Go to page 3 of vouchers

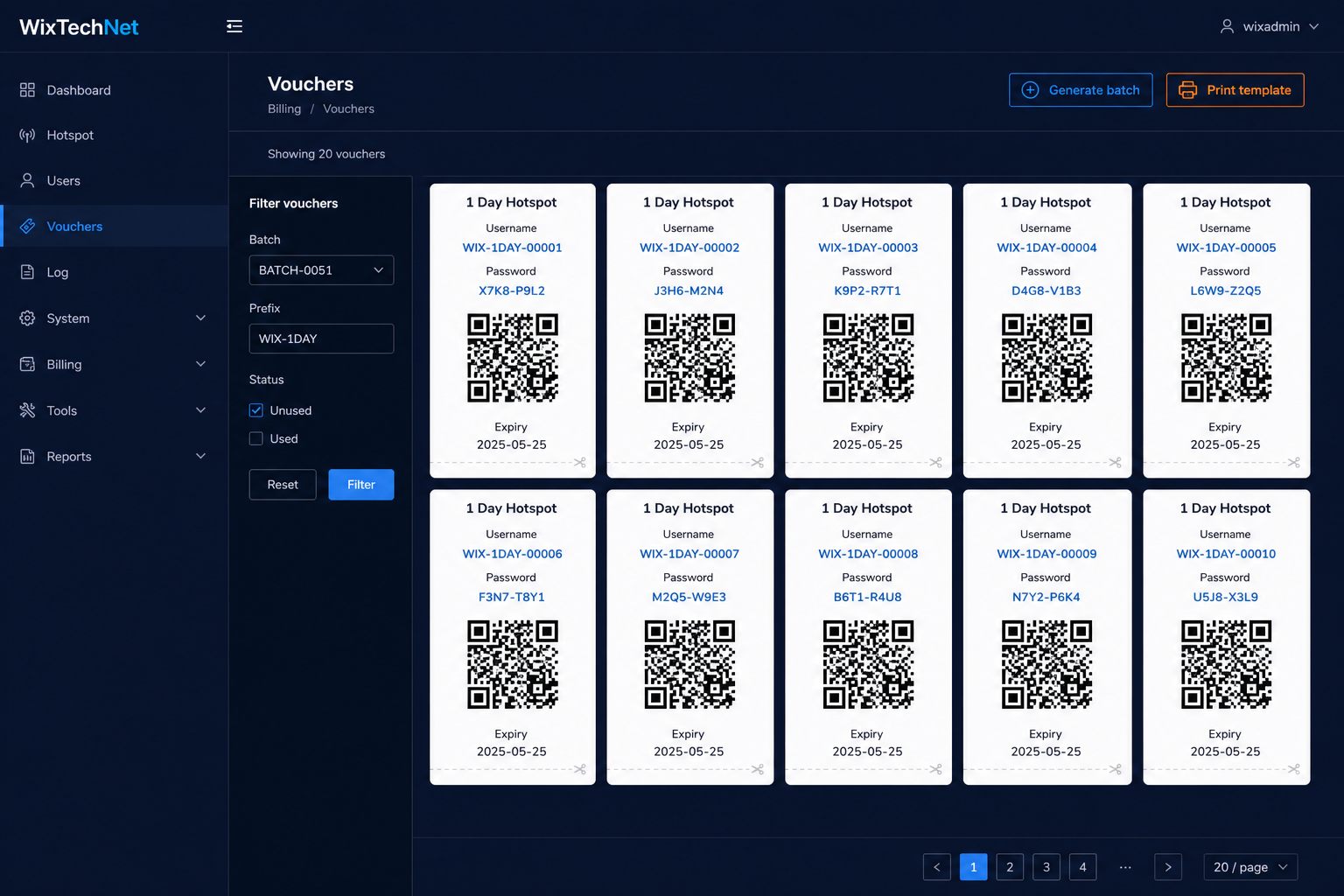click(1046, 867)
